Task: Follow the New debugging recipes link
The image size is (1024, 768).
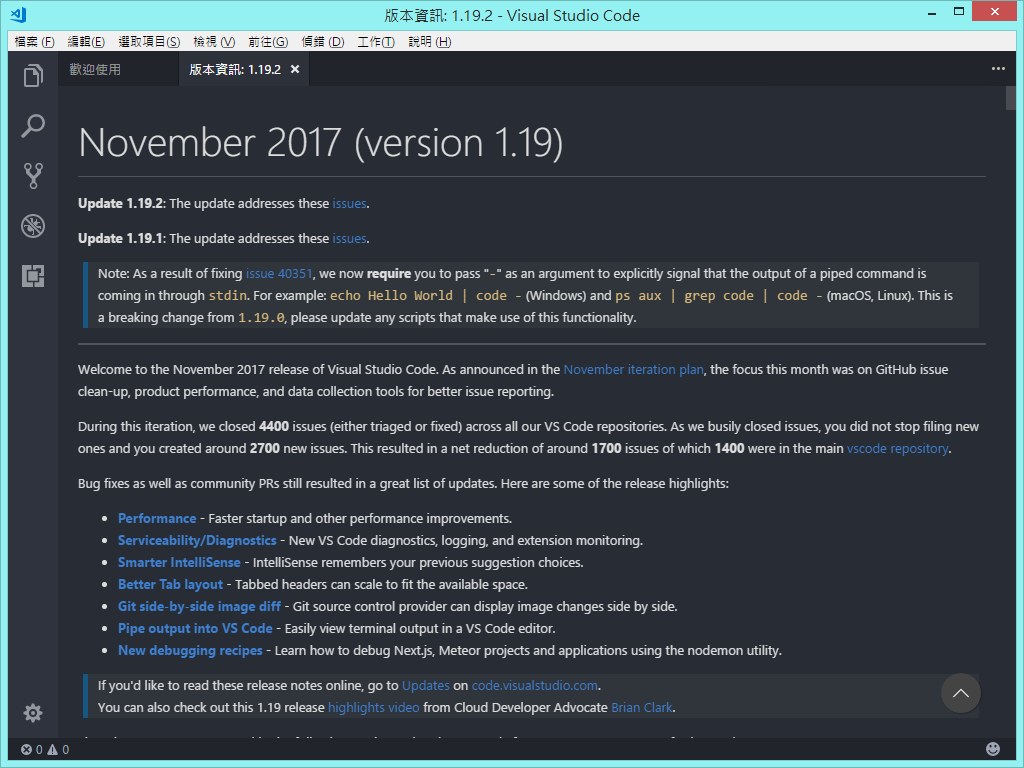Action: coord(190,650)
